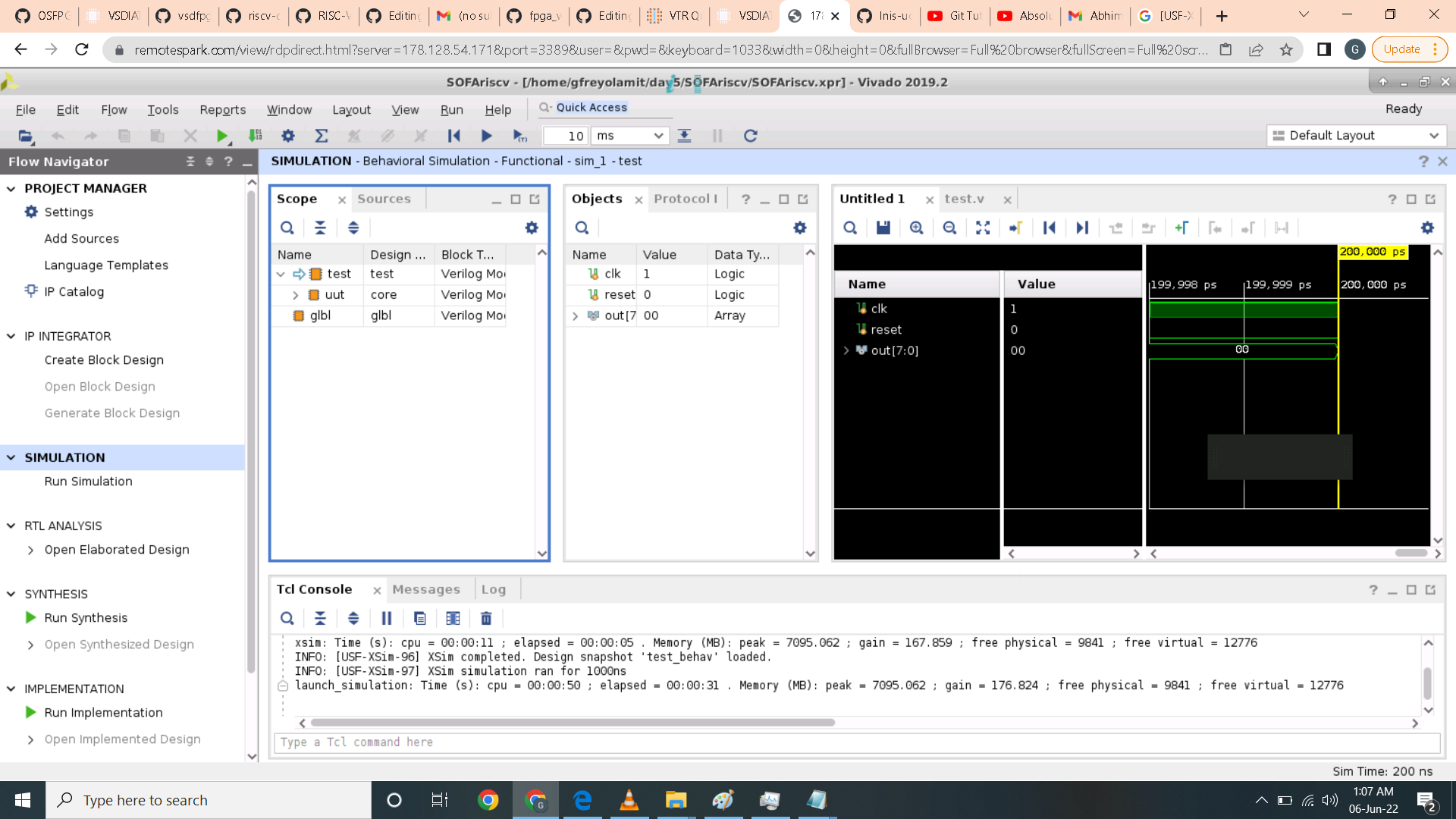Click Go To Time Zero waveform icon

click(x=1050, y=227)
